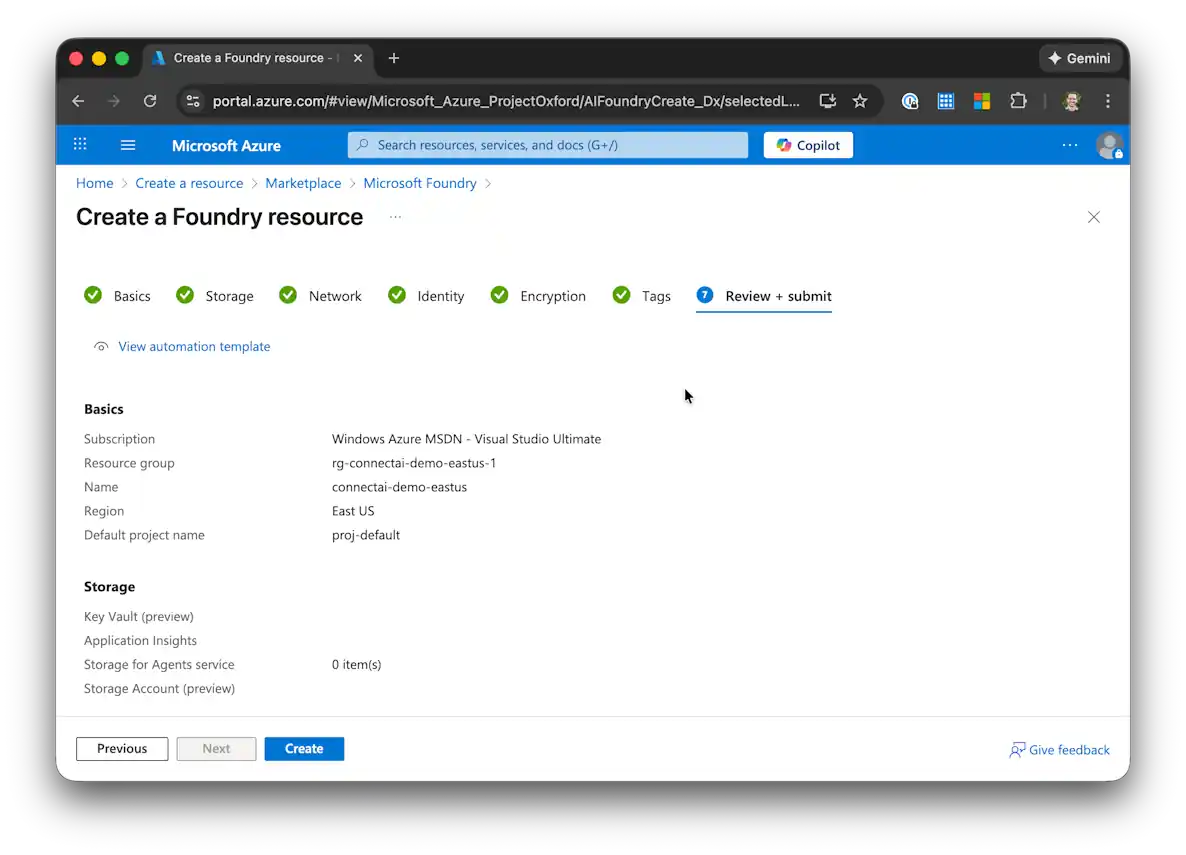The width and height of the screenshot is (1186, 855).
Task: Select the Network step tab
Action: (x=334, y=296)
